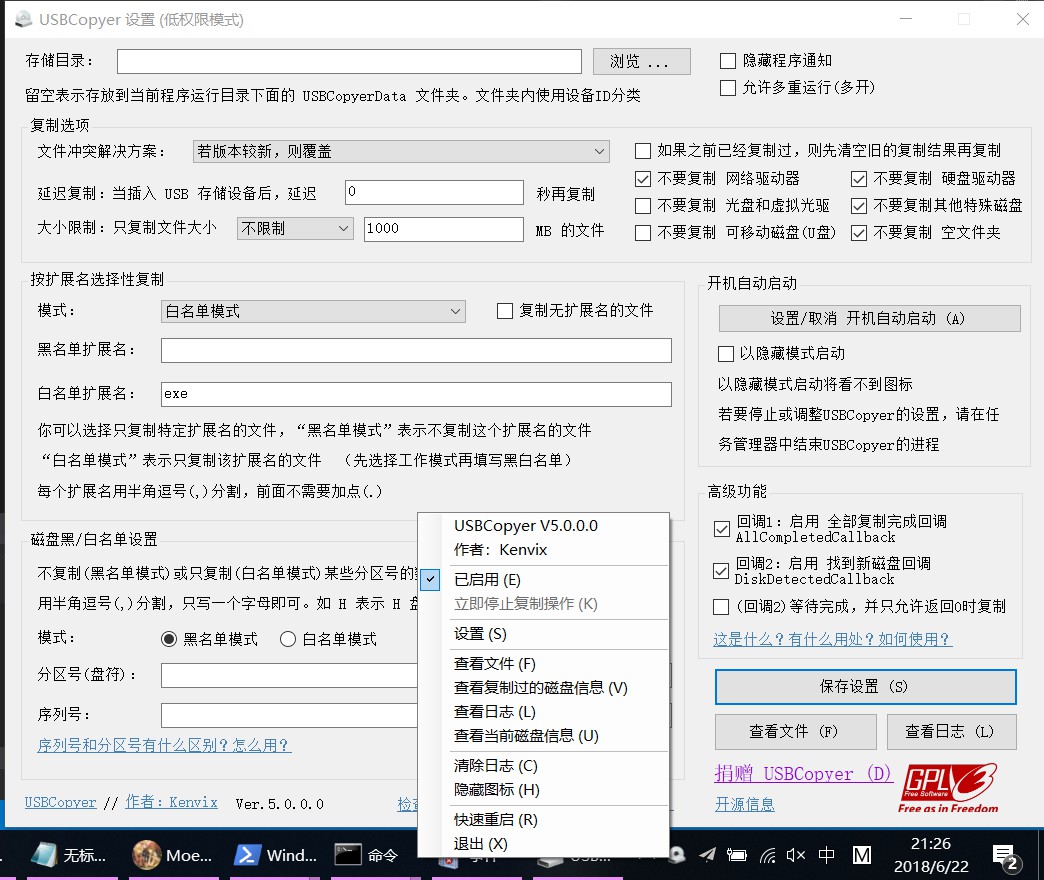
Task: Click the muted speaker icon in system tray
Action: [796, 855]
